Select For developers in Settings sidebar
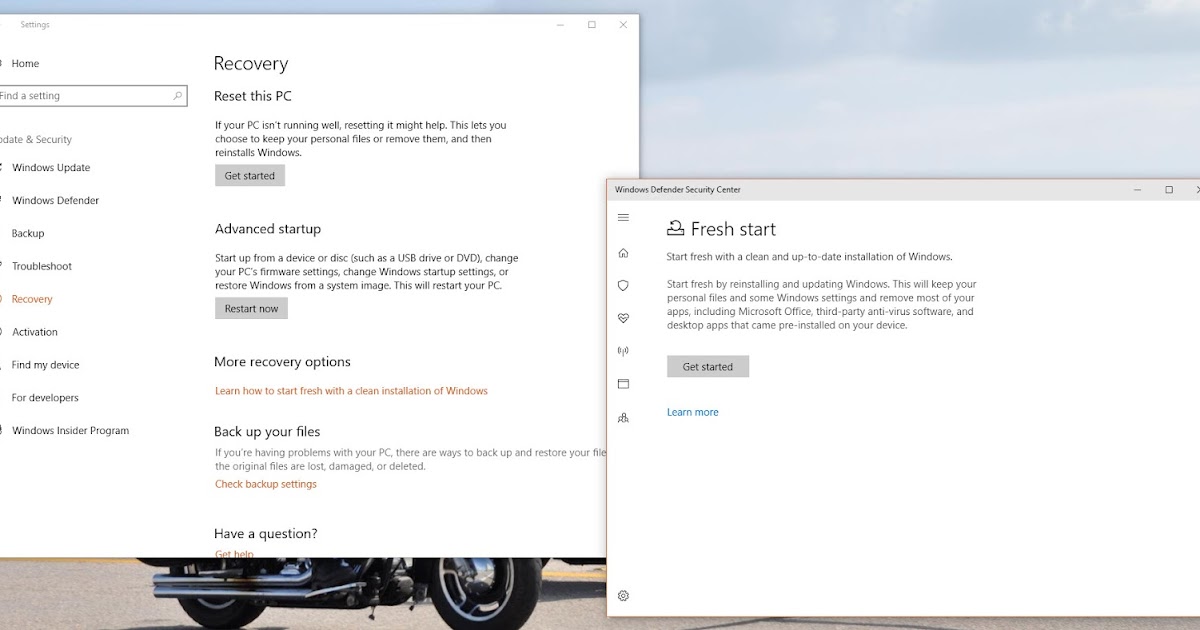This screenshot has height=630, width=1200. [45, 398]
